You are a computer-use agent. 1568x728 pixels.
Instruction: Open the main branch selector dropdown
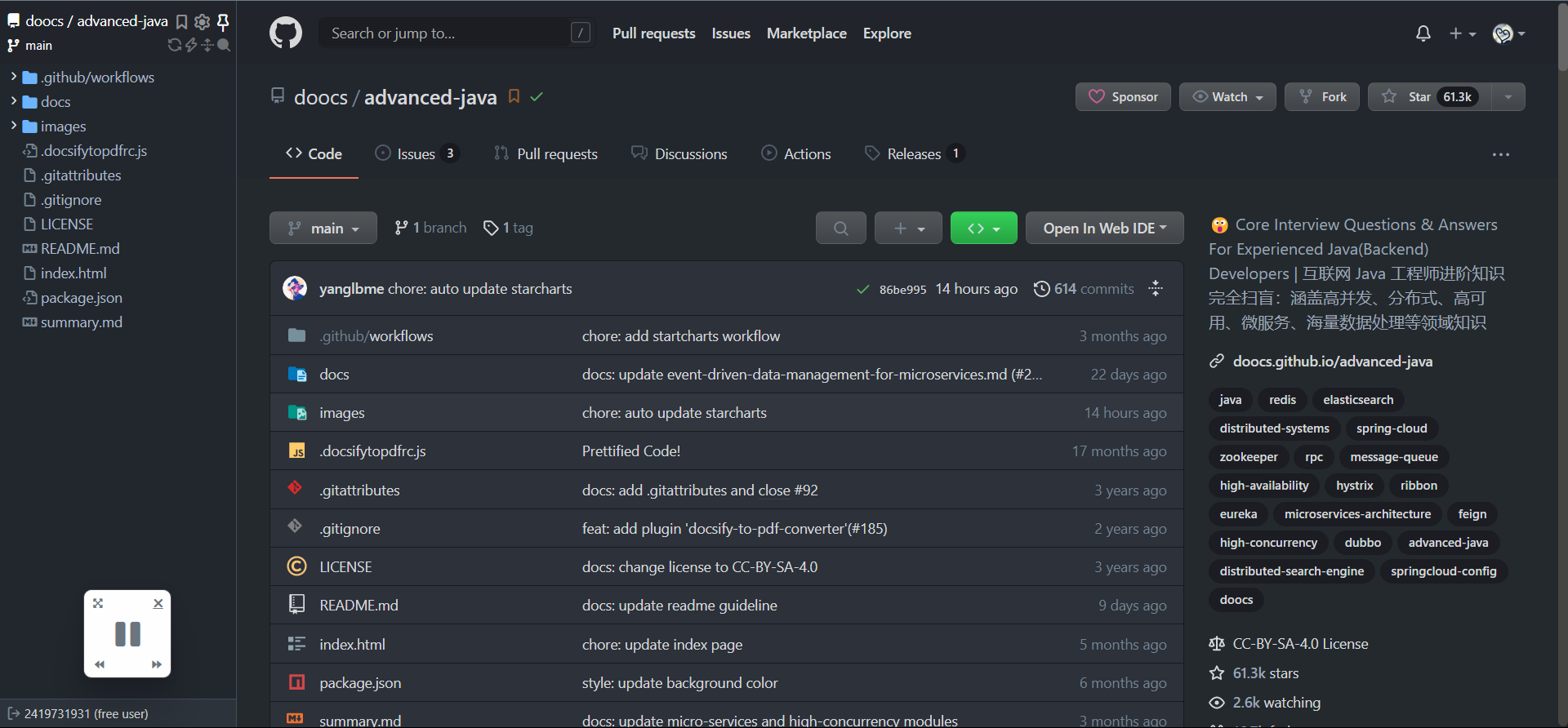click(x=323, y=228)
